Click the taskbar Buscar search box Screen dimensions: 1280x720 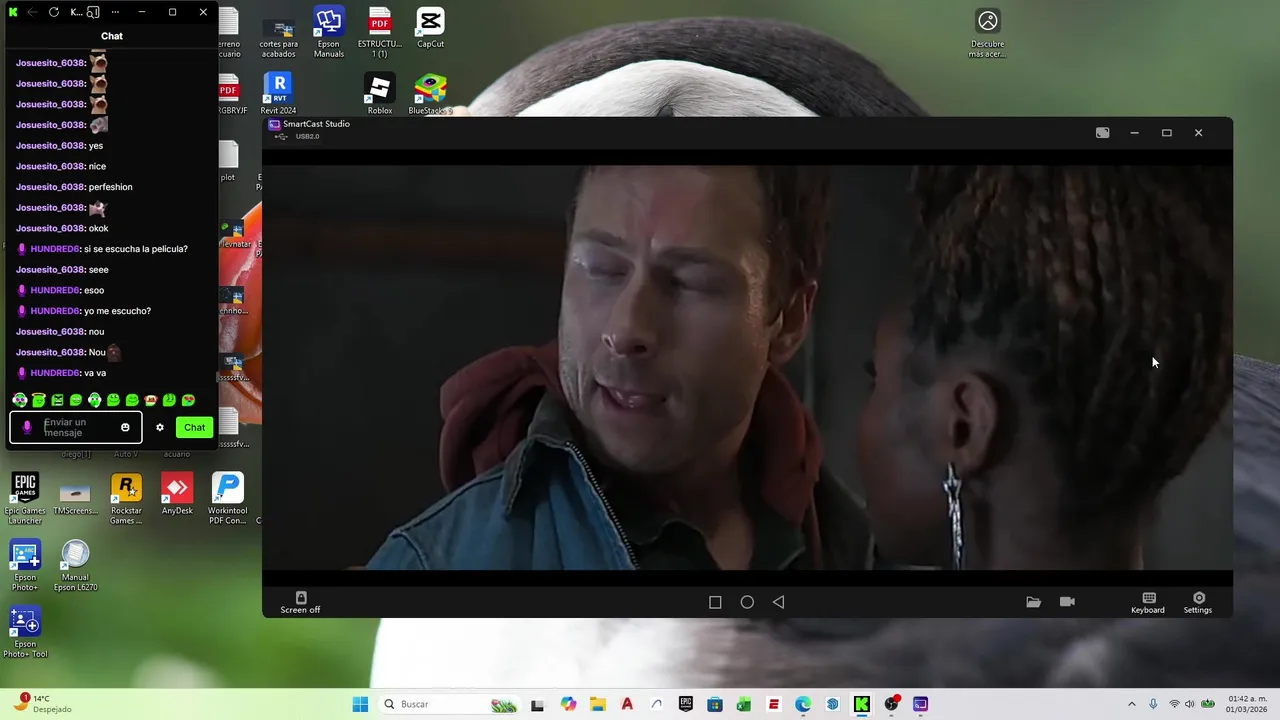pyautogui.click(x=448, y=704)
